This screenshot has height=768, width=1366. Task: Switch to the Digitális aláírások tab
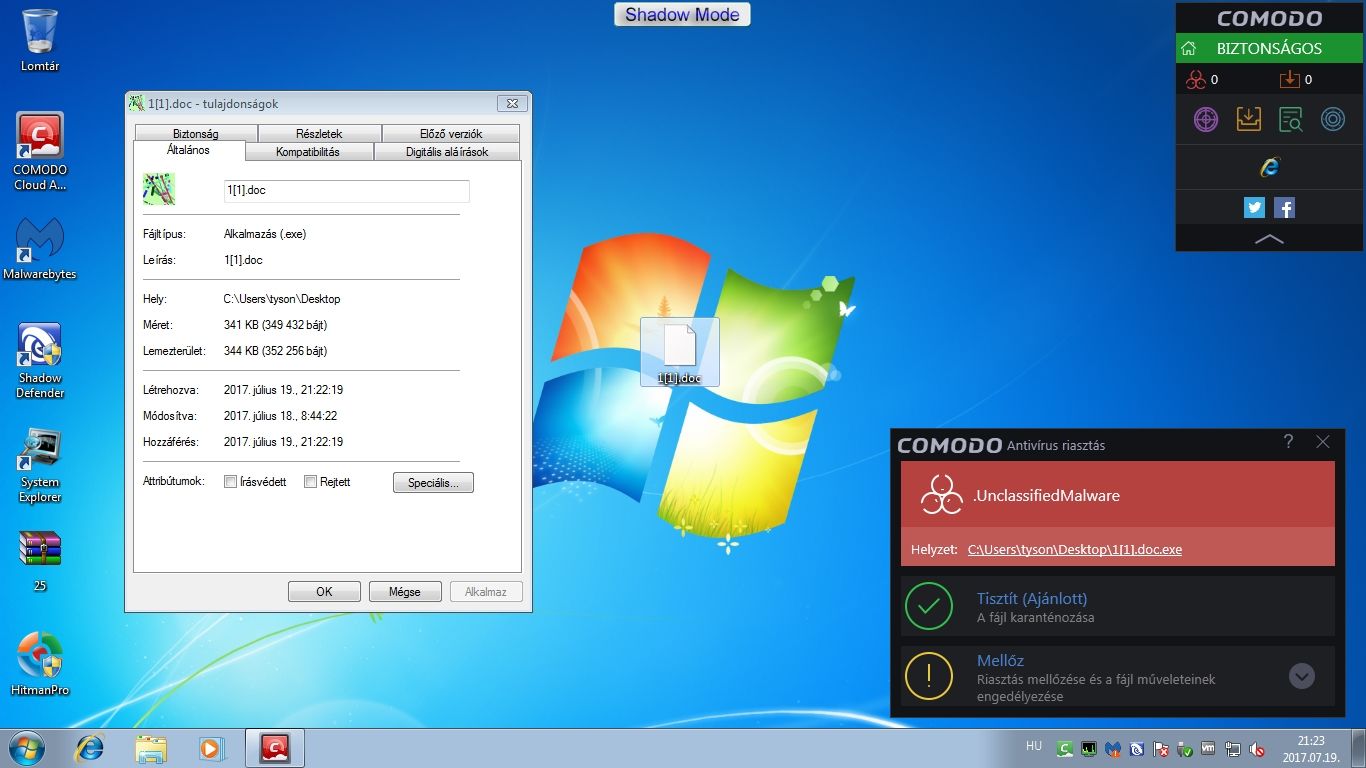447,152
